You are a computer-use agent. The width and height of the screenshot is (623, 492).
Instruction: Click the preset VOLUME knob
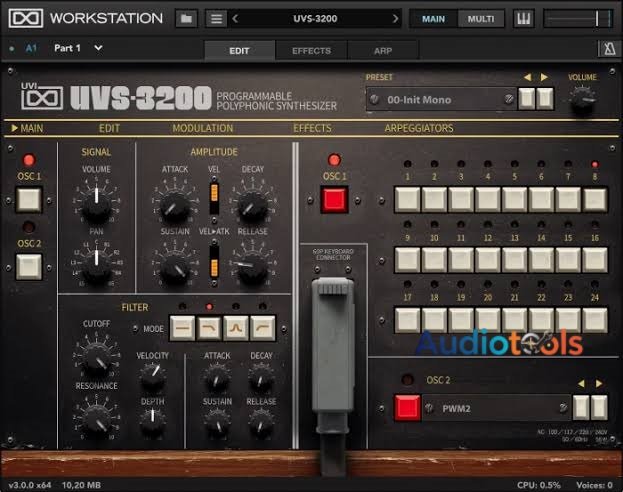click(582, 99)
